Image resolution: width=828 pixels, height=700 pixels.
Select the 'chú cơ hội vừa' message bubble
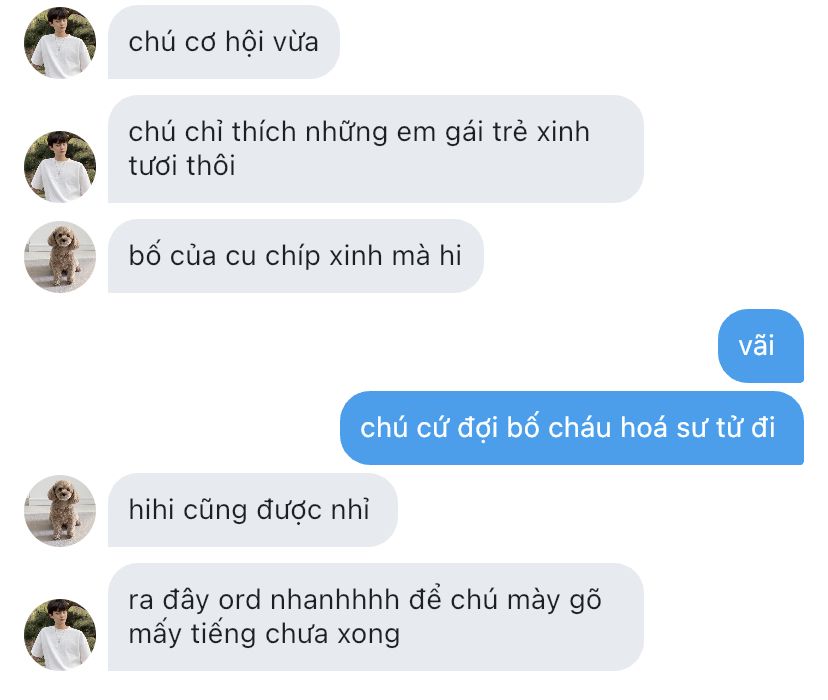coord(223,42)
